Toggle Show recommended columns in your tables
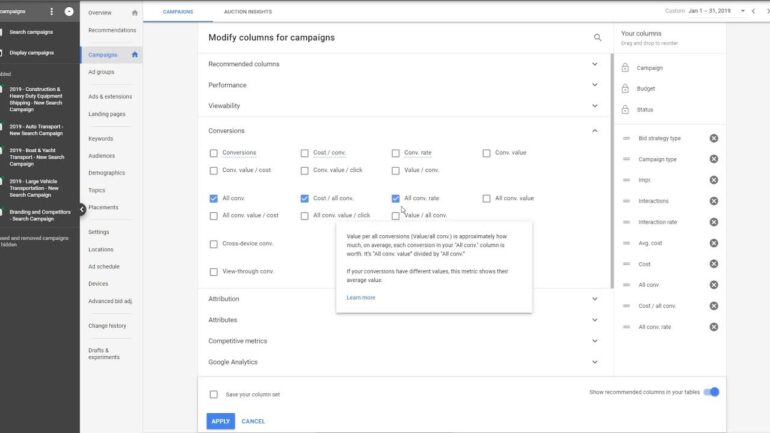This screenshot has height=433, width=770. click(711, 392)
